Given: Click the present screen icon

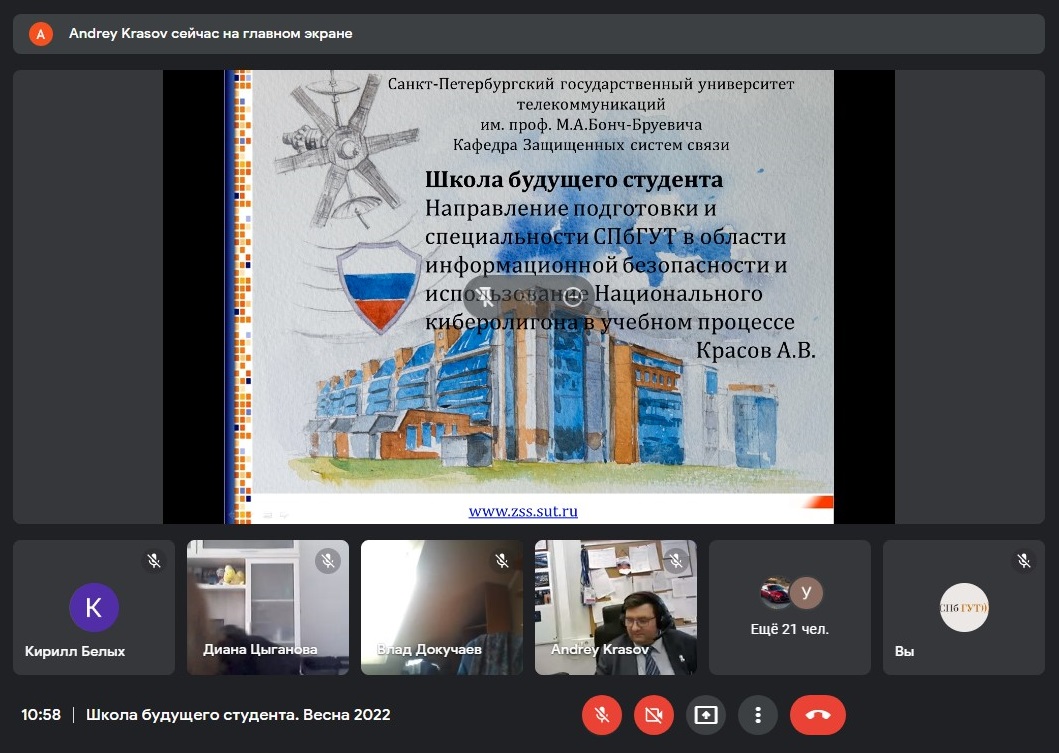Looking at the screenshot, I should pyautogui.click(x=706, y=715).
